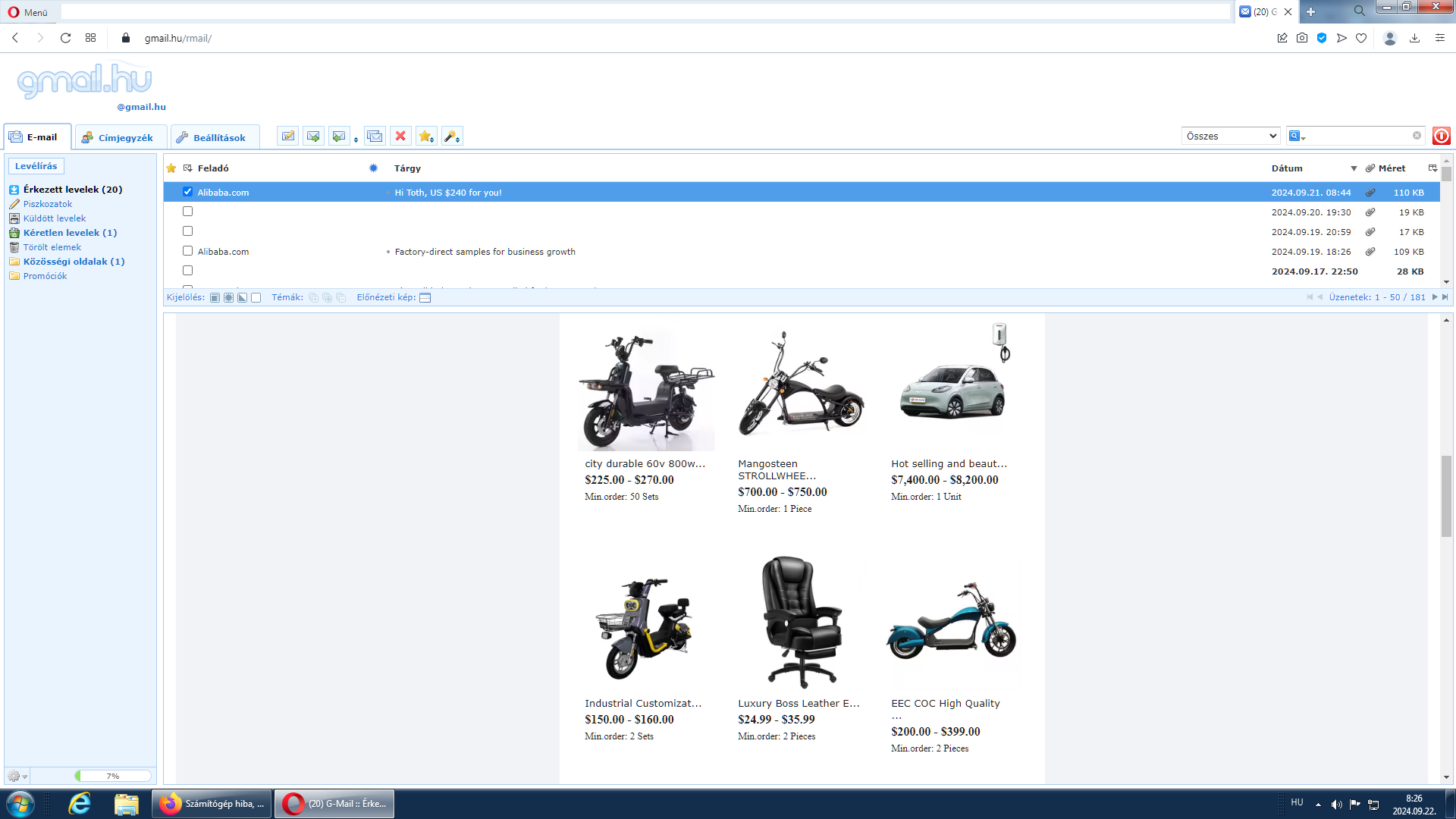1456x819 pixels.
Task: Tick the checkbox of the 19 KB message
Action: (x=187, y=212)
